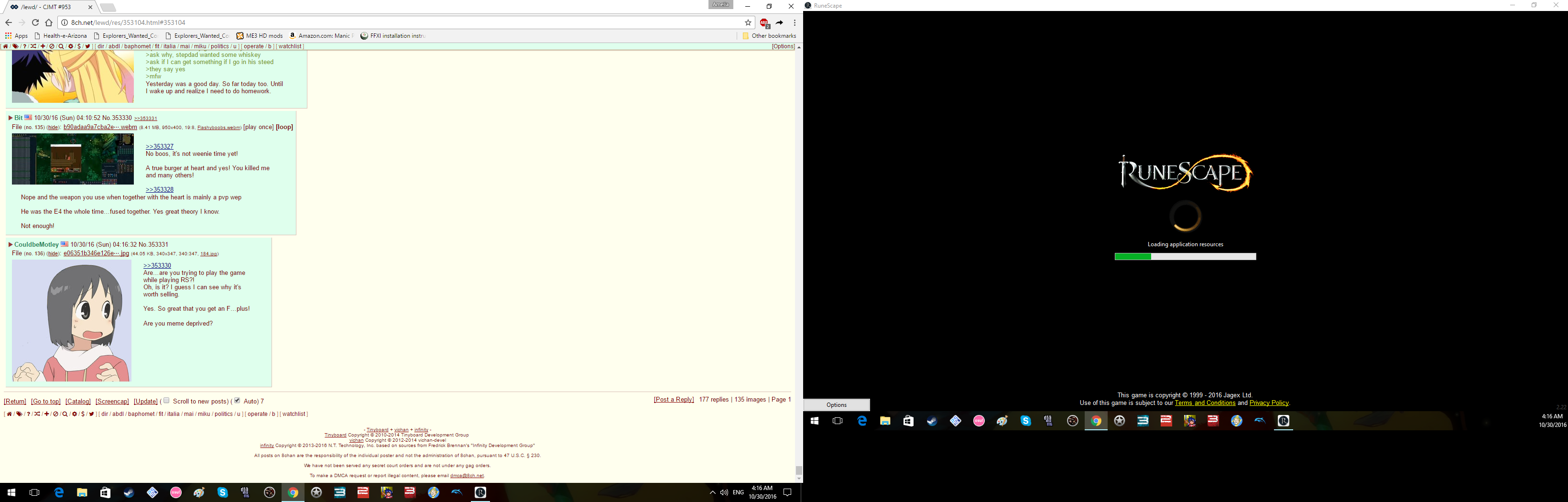Enable Scroll to new posts checkbox
Viewport: 1568px width, 502px height.
(x=166, y=400)
